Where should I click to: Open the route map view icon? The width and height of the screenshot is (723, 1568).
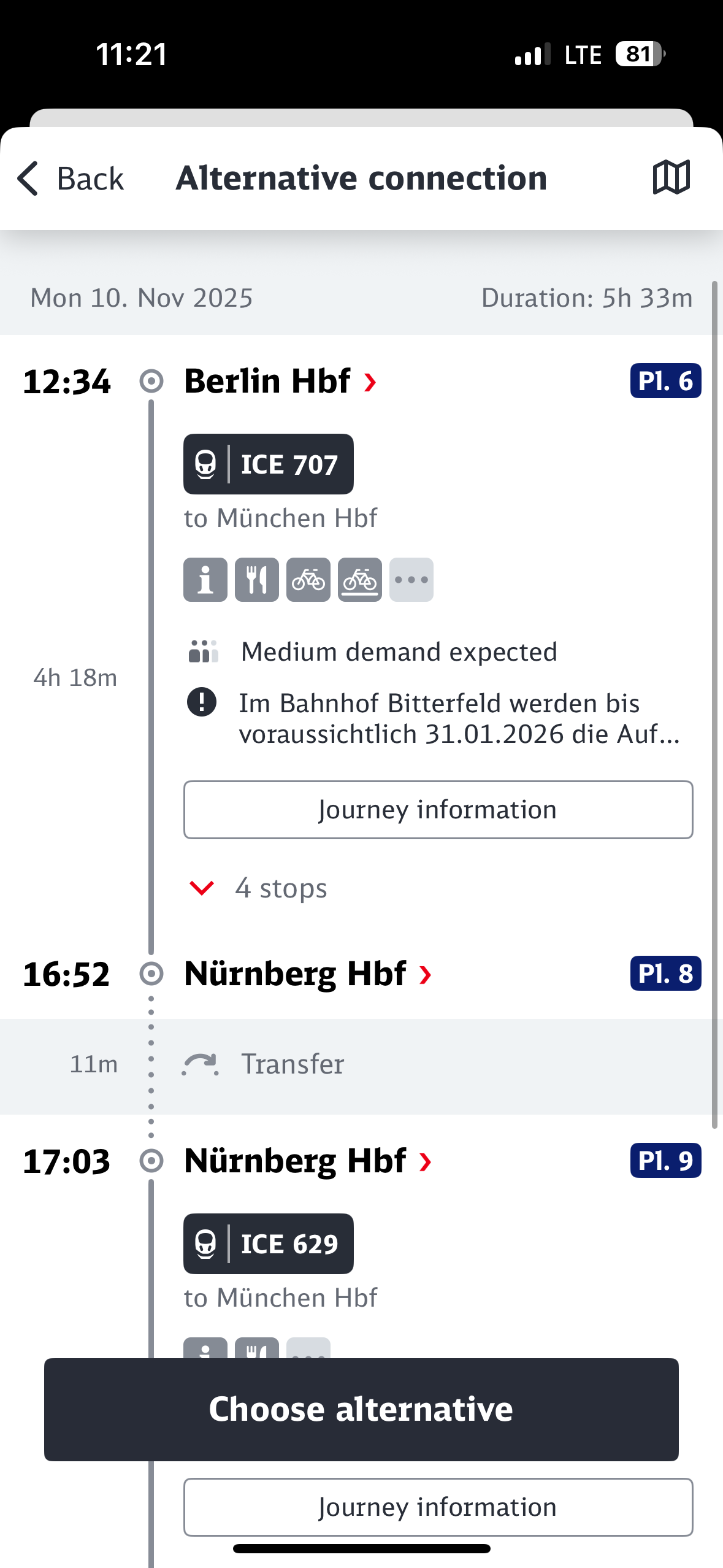[x=671, y=178]
